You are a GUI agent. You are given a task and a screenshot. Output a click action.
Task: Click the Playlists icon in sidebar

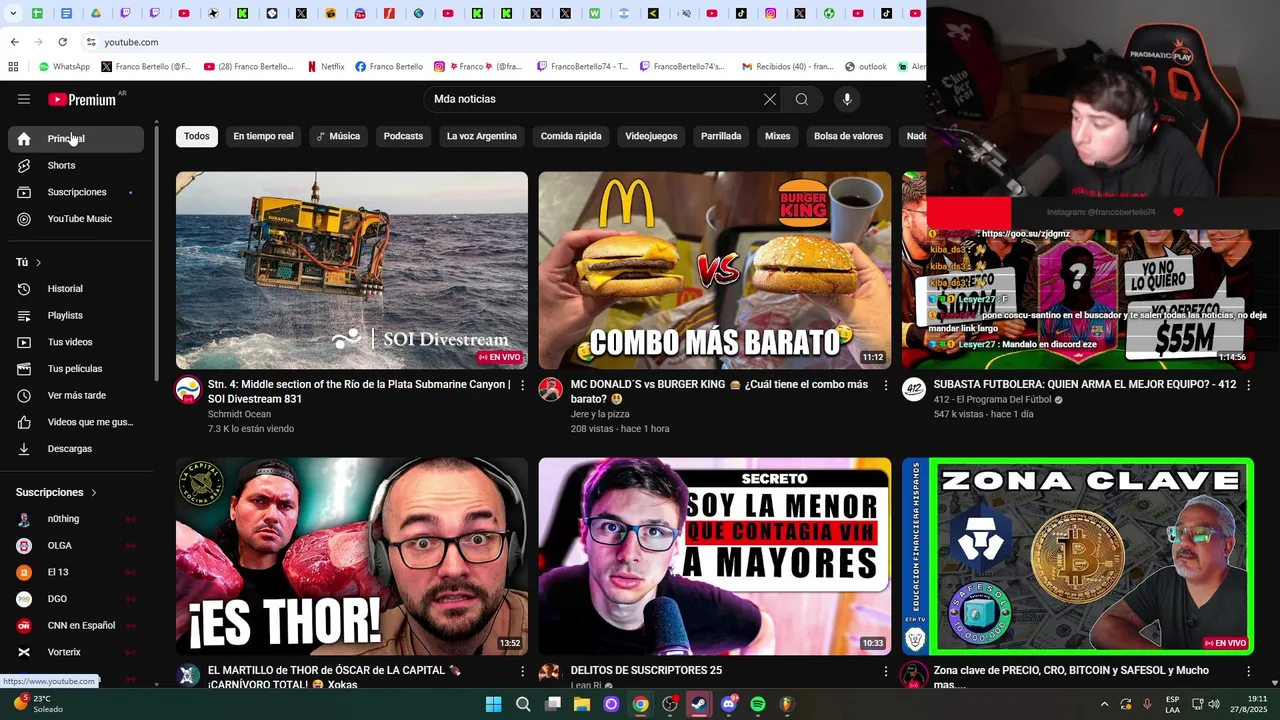click(24, 316)
